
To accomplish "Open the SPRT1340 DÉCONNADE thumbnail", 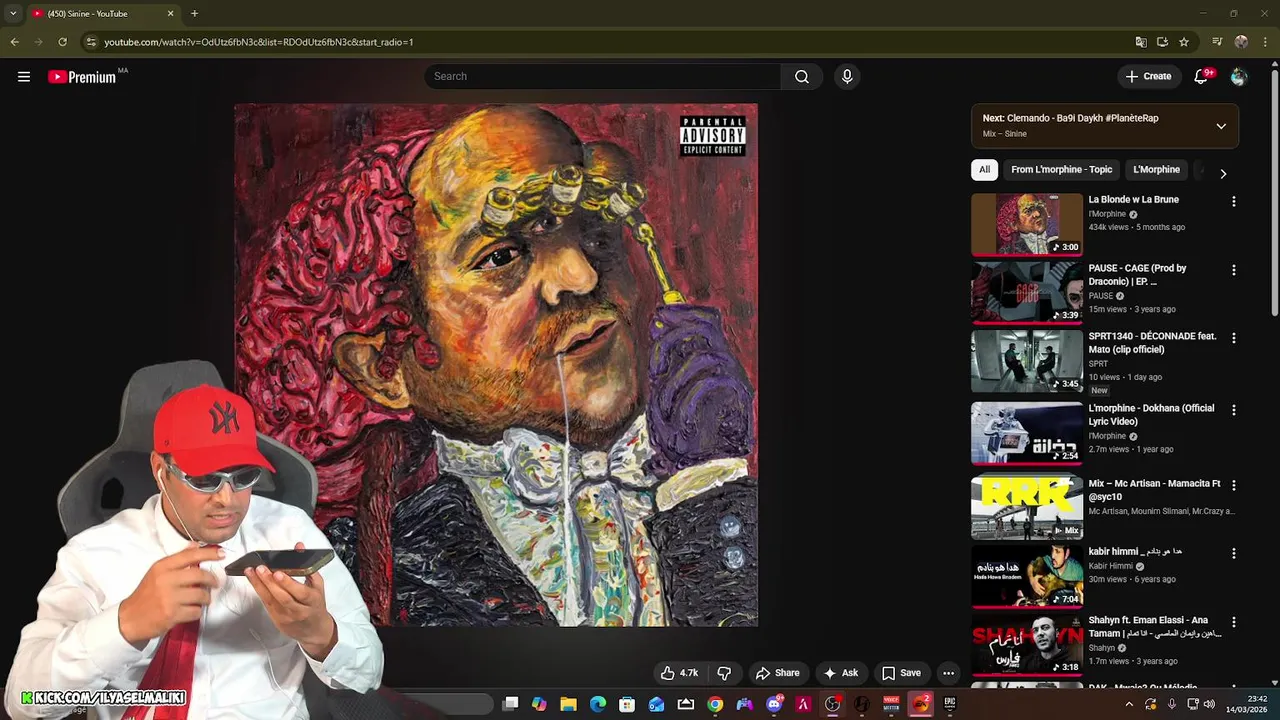I will 1027,362.
